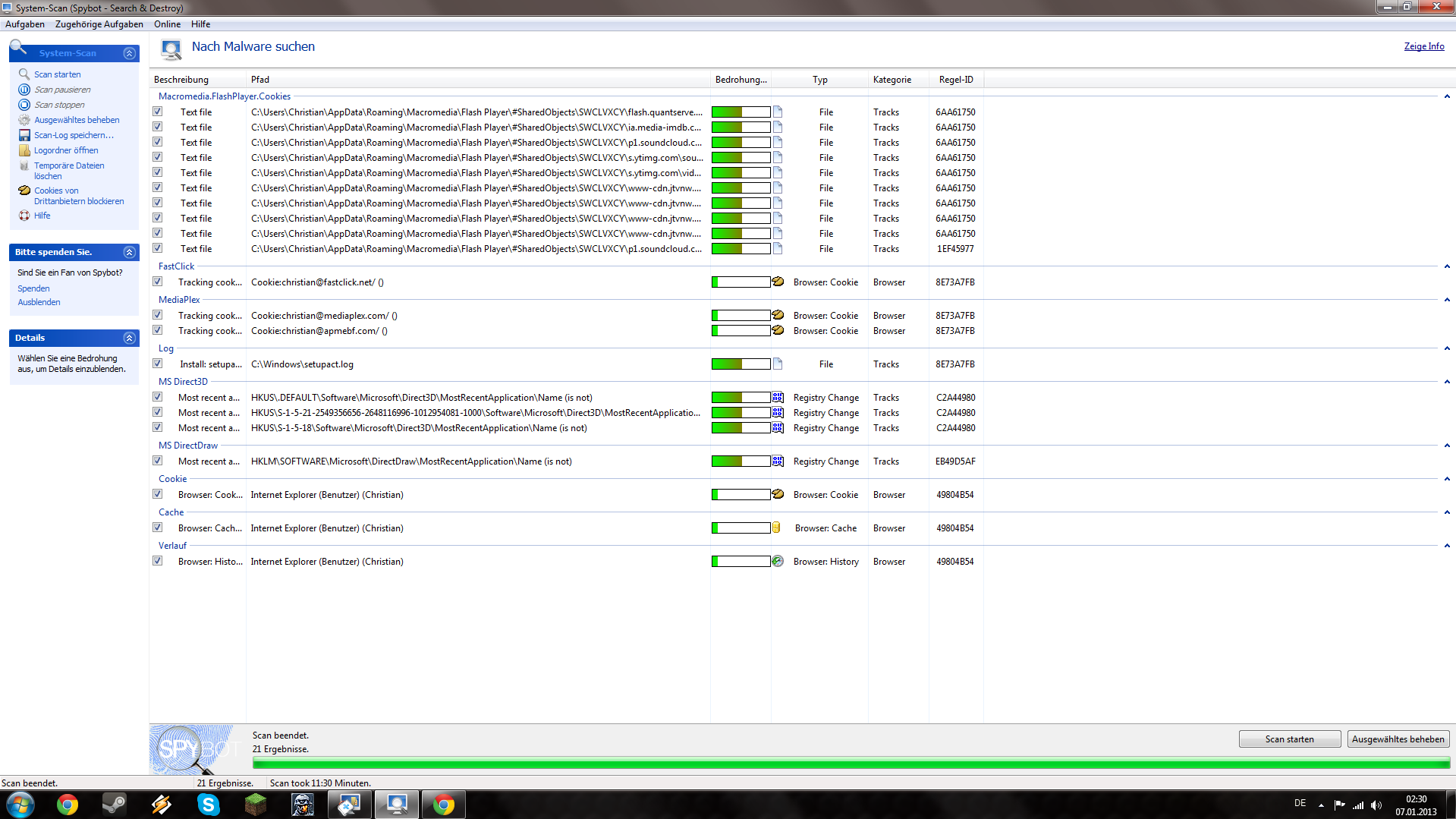Viewport: 1456px width, 819px height.
Task: Click the taskbar clock showing 02:30
Action: pos(1416,805)
